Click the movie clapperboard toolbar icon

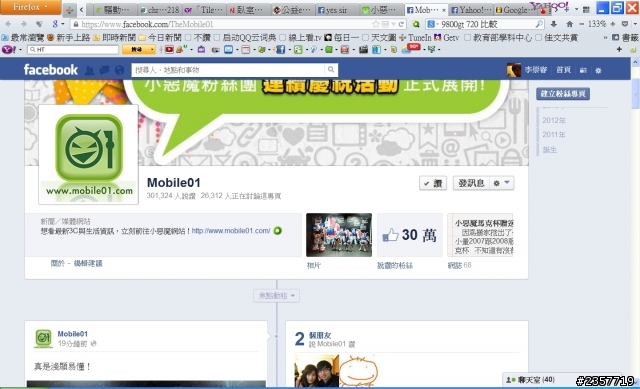pyautogui.click(x=363, y=50)
